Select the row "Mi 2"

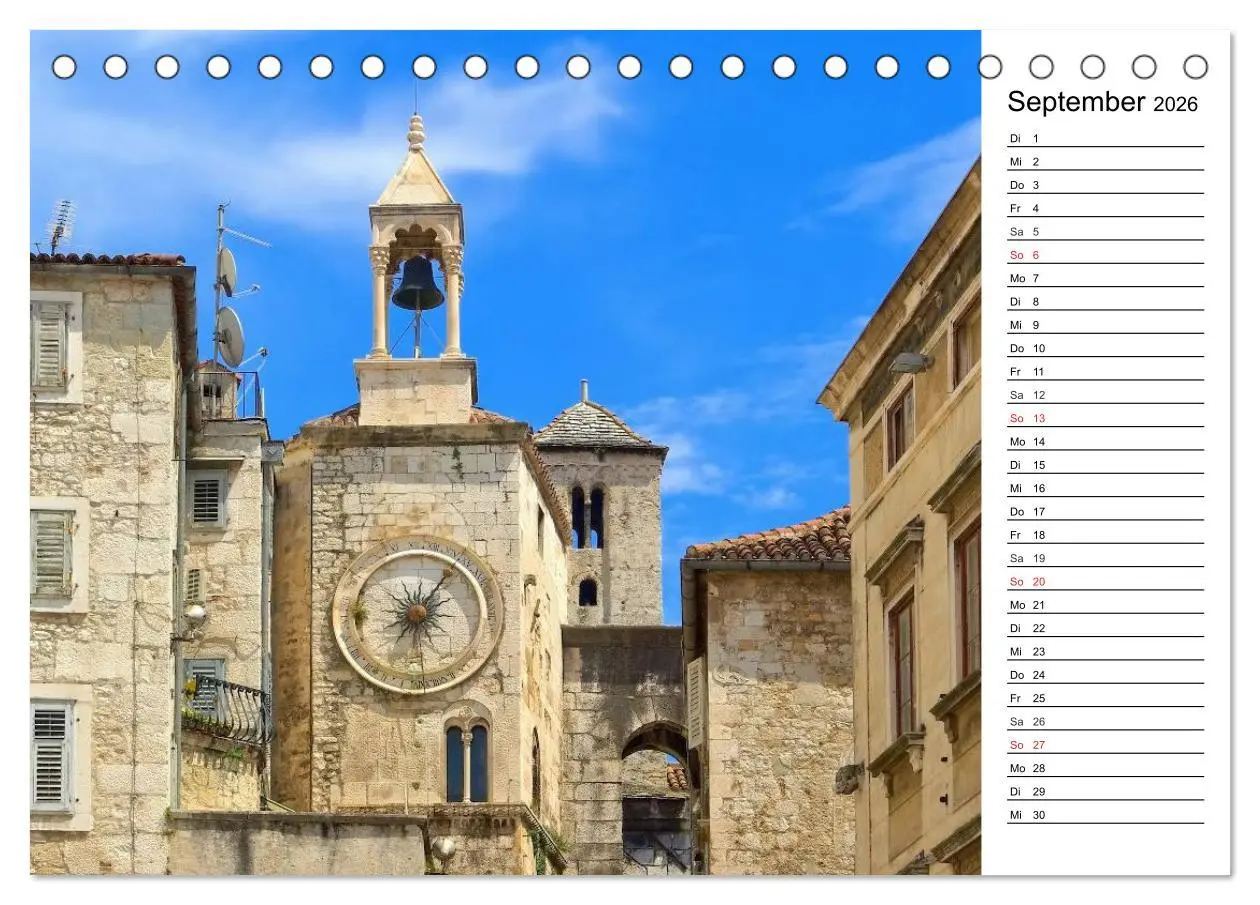coord(1105,161)
